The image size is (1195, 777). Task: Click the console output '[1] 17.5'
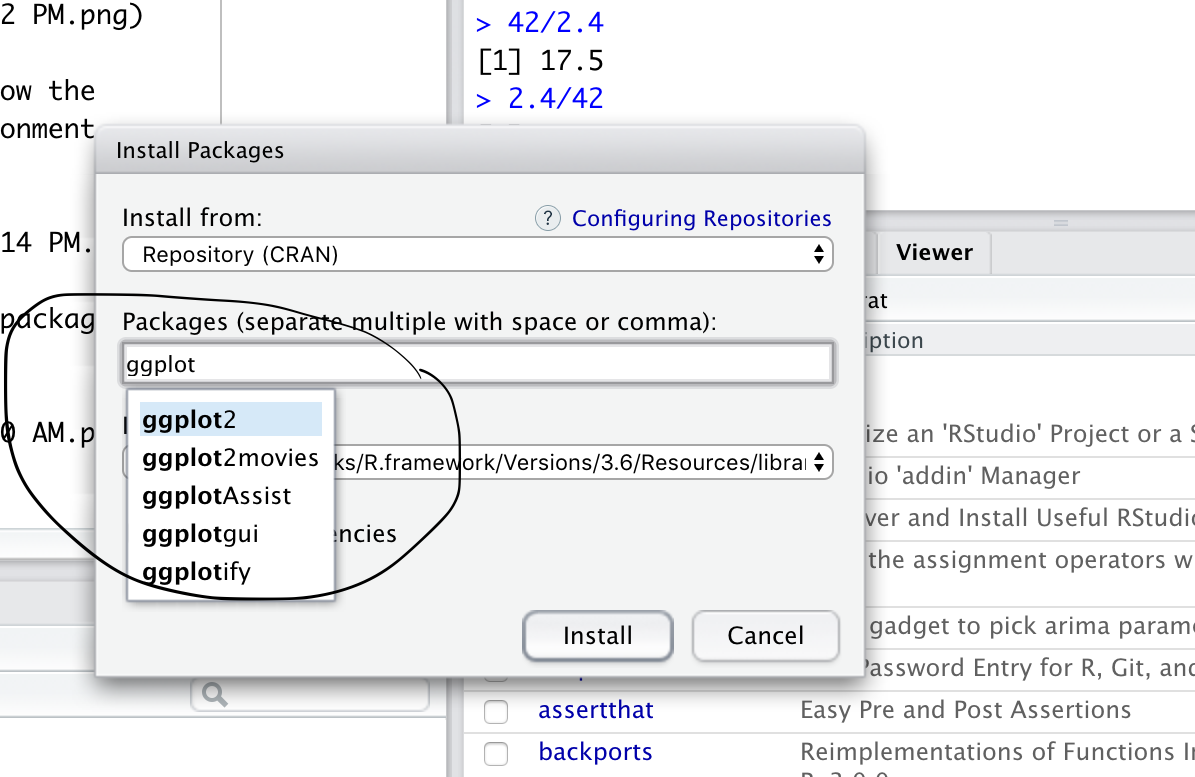click(540, 61)
